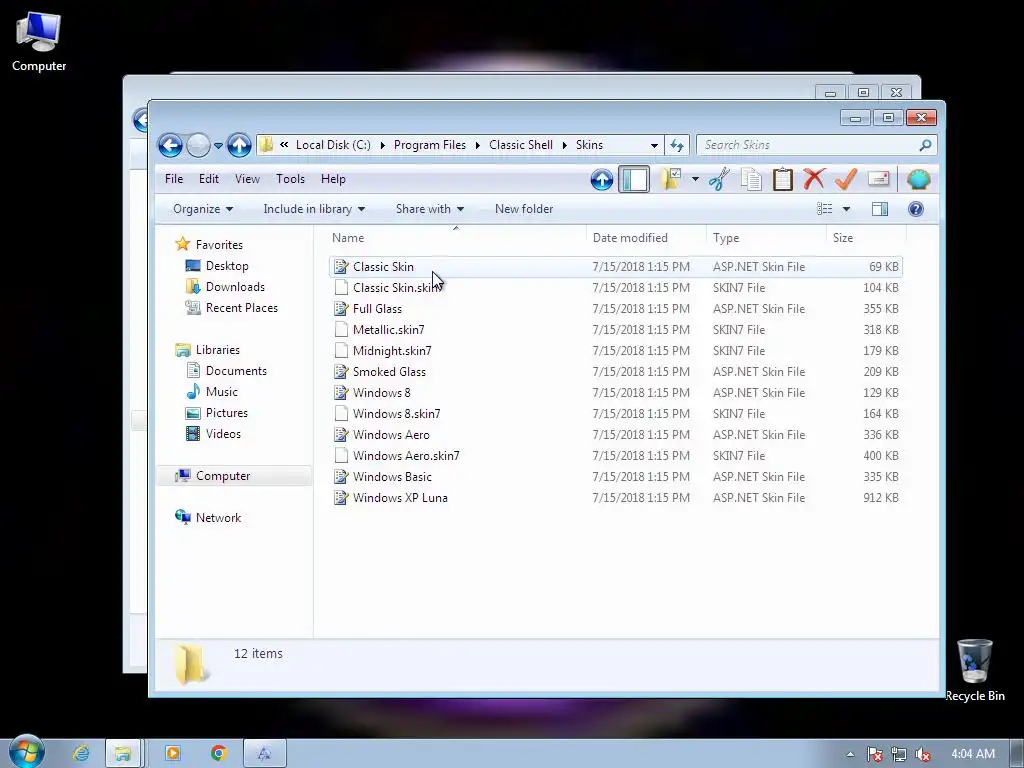Open Music library in navigation pane

pyautogui.click(x=221, y=392)
